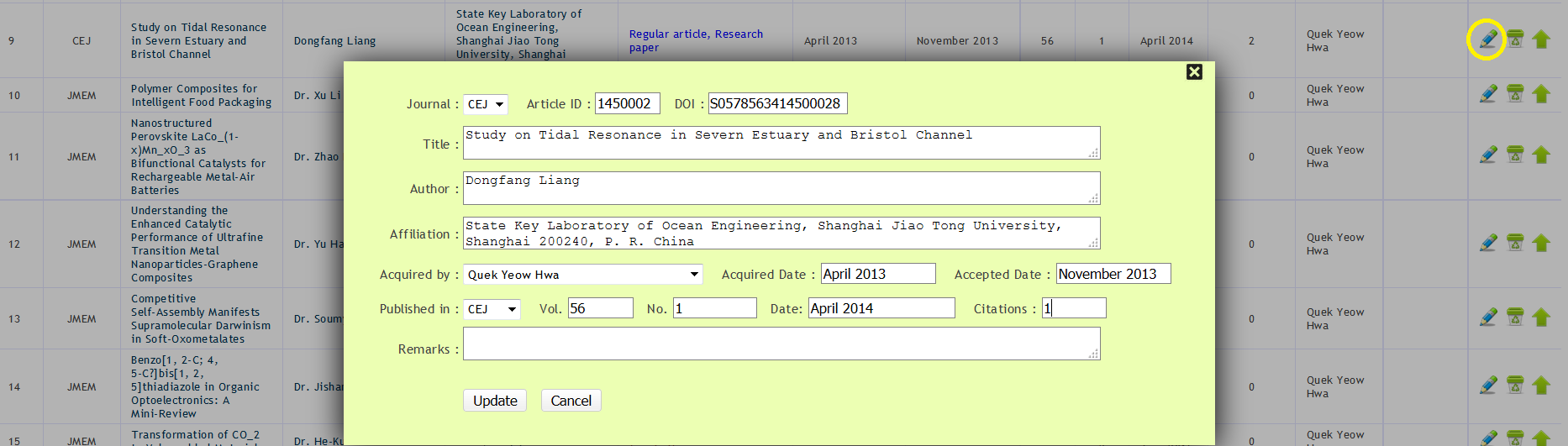The image size is (1568, 446).
Task: Click the edit pencil icon for row 14
Action: pos(1487,386)
